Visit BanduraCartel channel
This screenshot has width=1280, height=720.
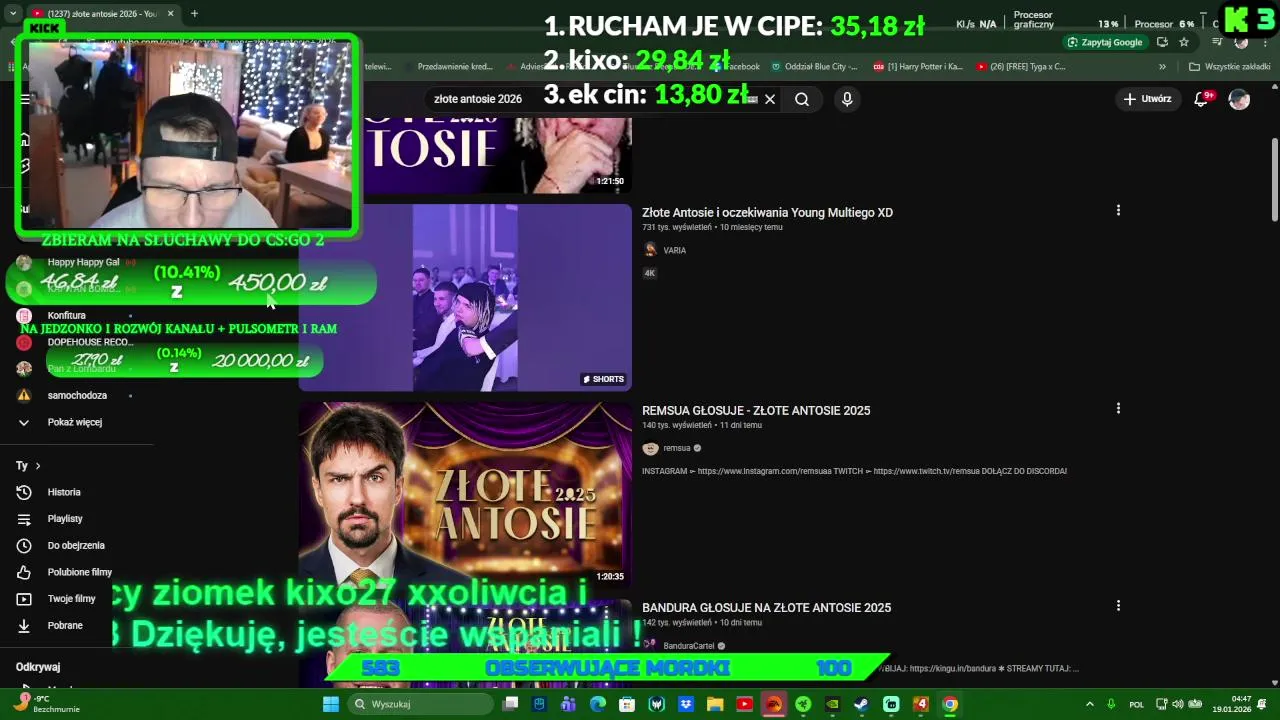pyautogui.click(x=689, y=646)
